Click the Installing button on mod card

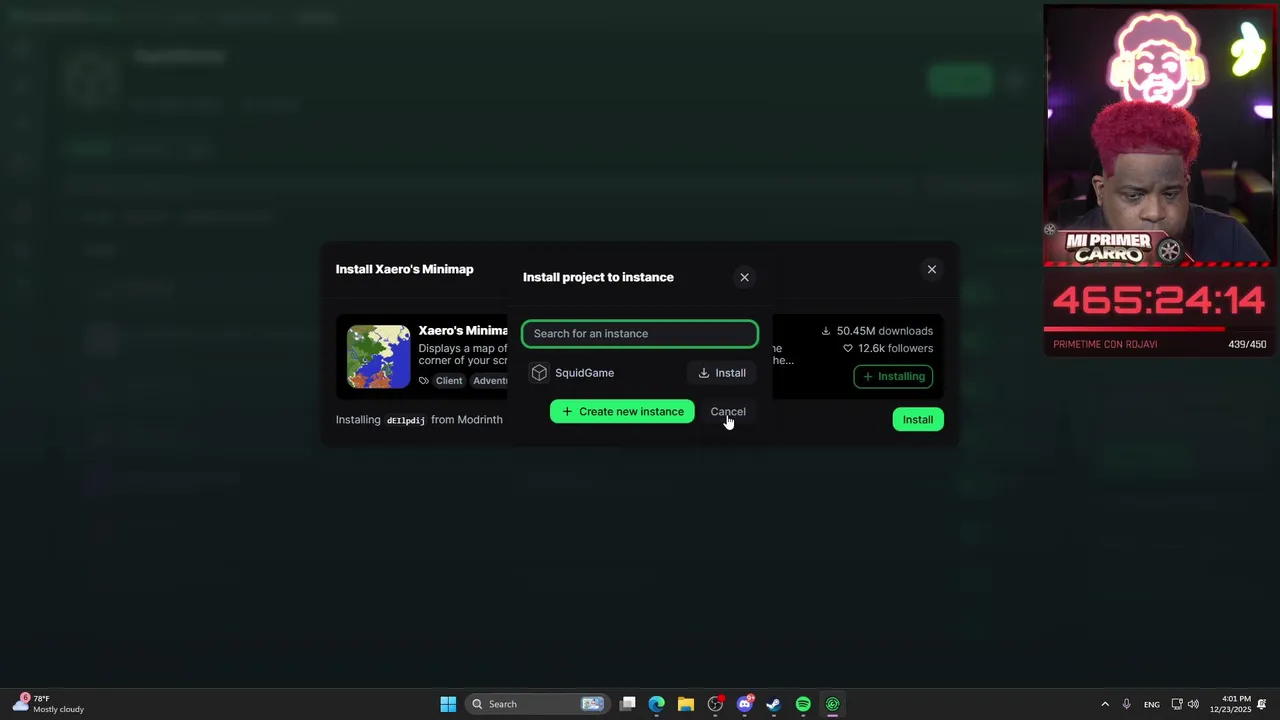point(893,376)
